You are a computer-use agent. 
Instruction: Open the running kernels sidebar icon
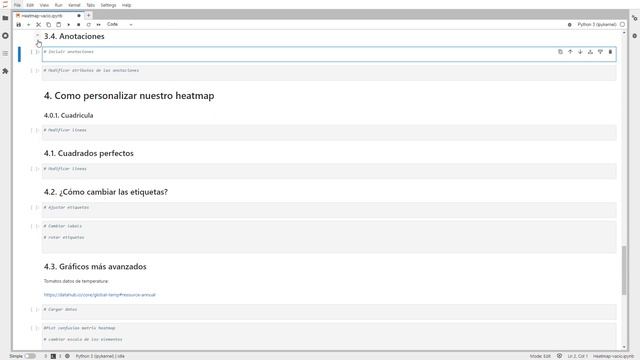click(x=5, y=36)
